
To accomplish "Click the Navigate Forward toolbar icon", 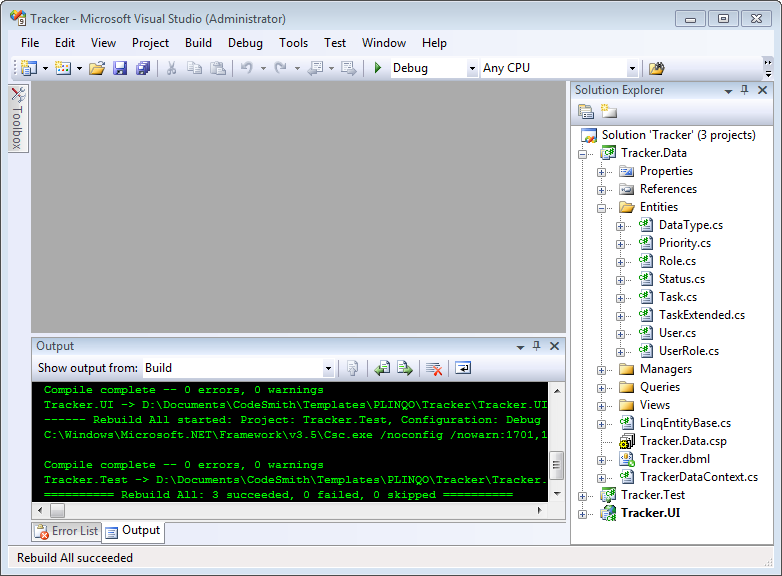I will click(349, 68).
